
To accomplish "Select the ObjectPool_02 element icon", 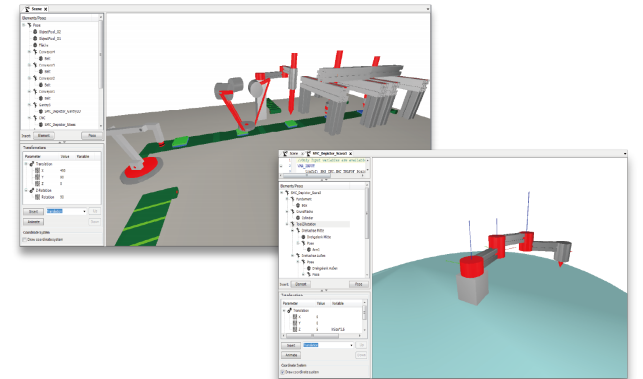I will tap(35, 32).
